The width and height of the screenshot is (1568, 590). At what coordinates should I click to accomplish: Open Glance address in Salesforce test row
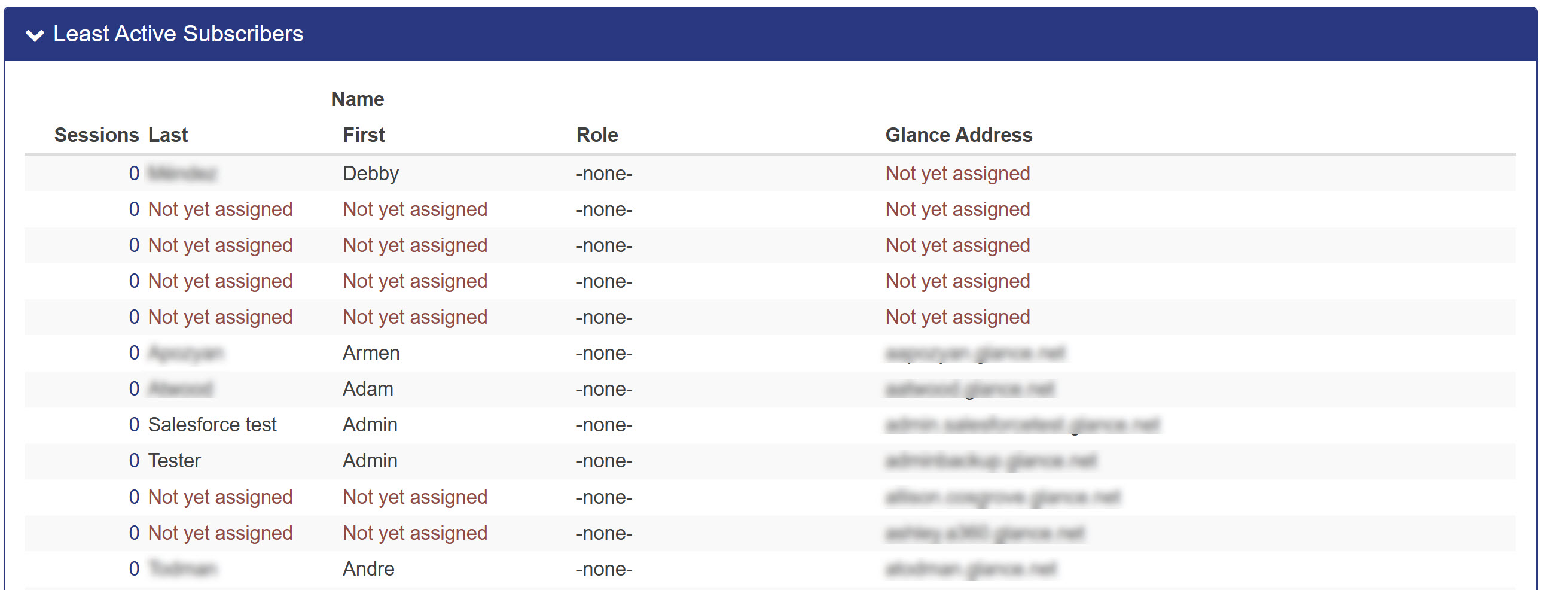(x=1021, y=425)
